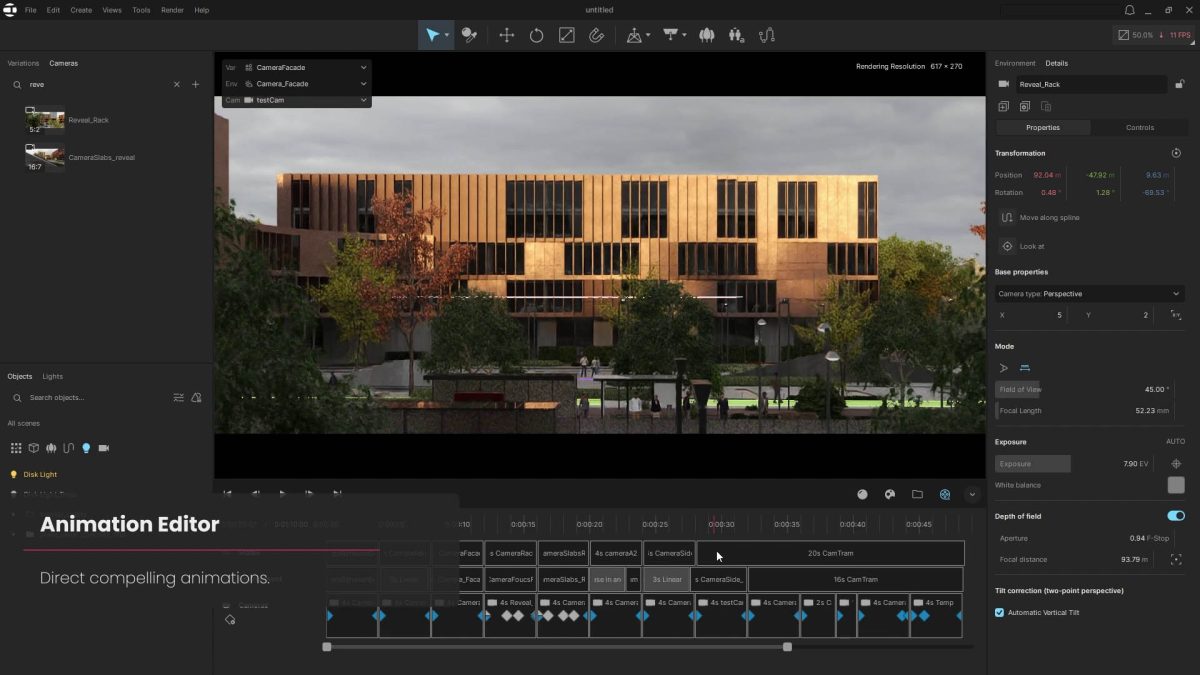Click the camera filter icon in Objects panel
Image resolution: width=1200 pixels, height=675 pixels.
point(102,448)
